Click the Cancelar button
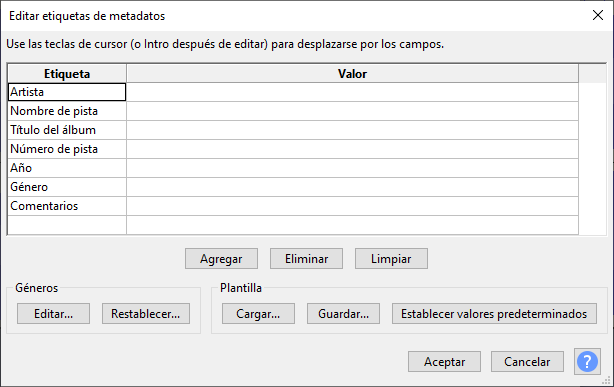Image resolution: width=614 pixels, height=387 pixels. tap(527, 362)
